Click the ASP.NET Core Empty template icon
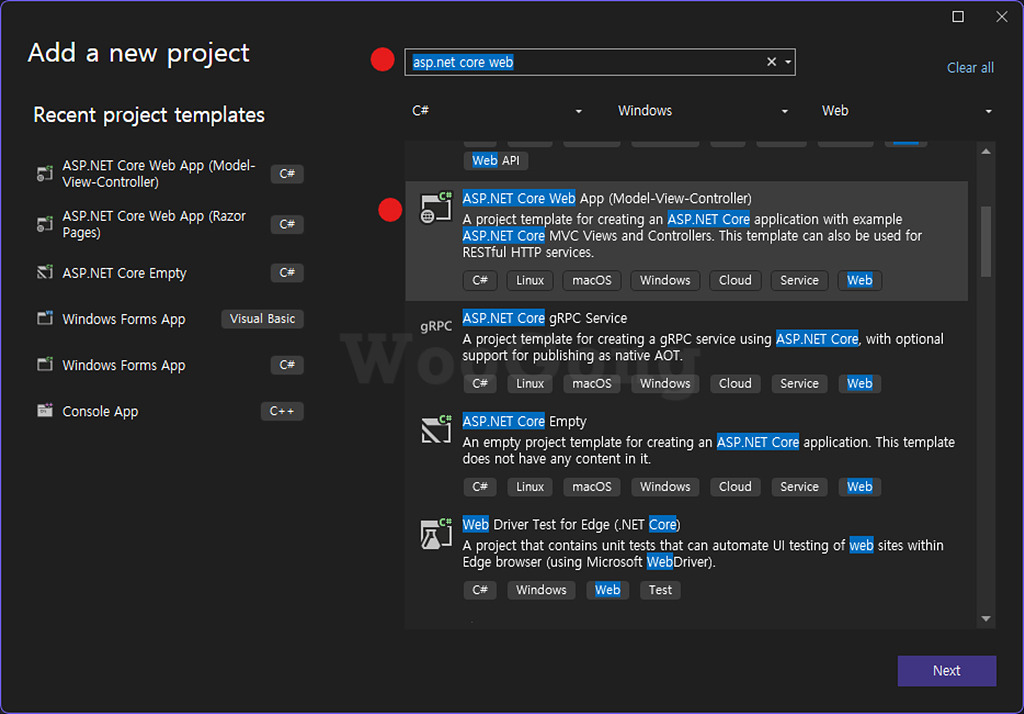Viewport: 1024px width, 714px height. 436,429
